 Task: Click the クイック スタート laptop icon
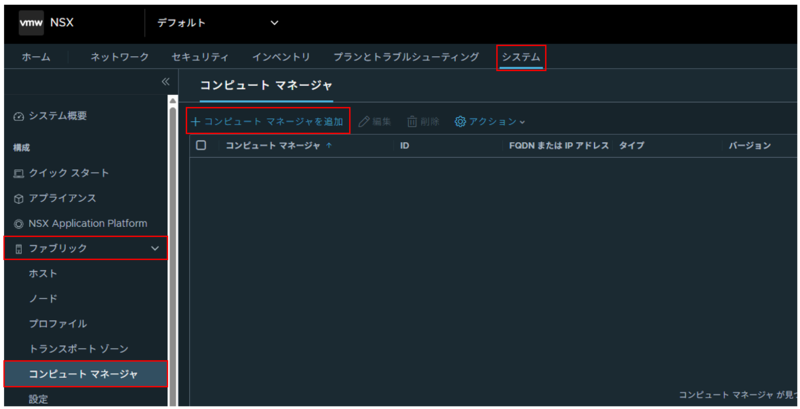[x=19, y=174]
